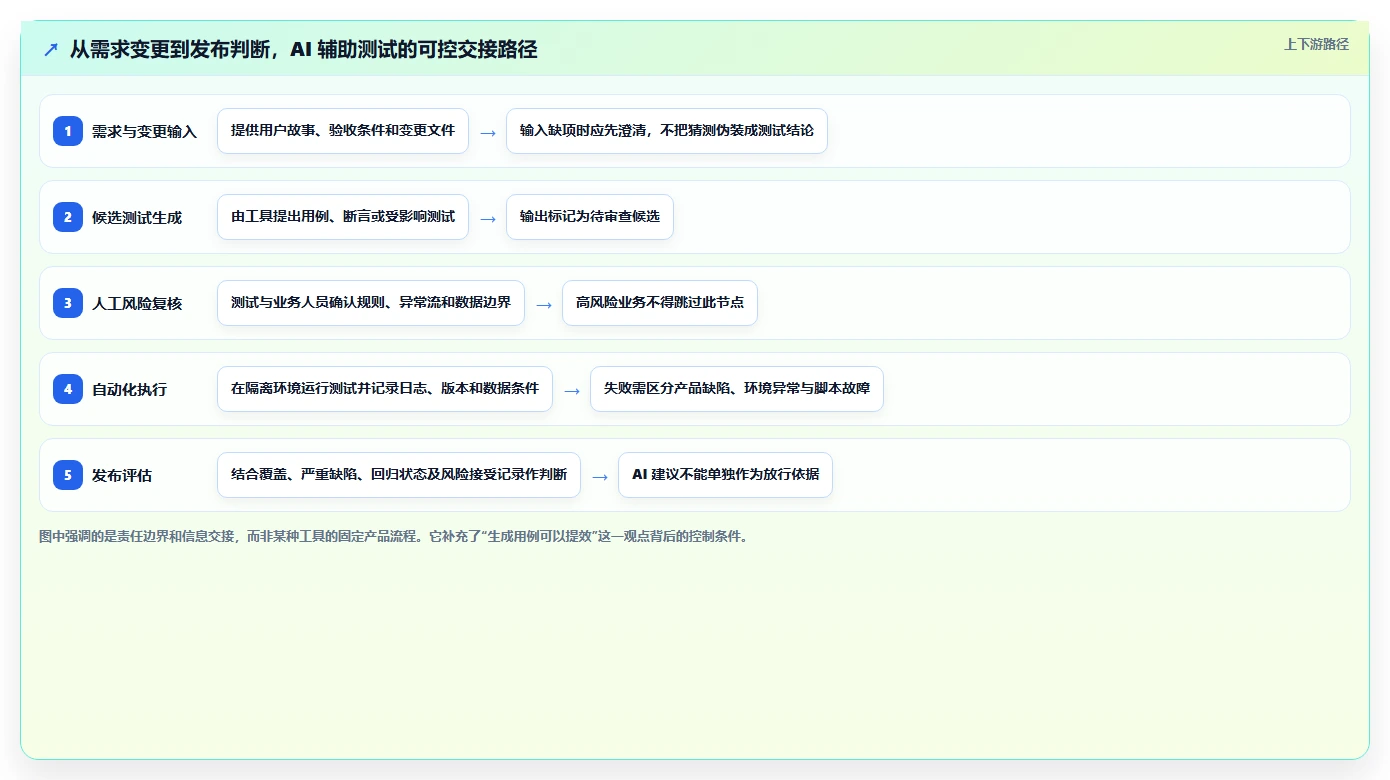
Task: Select the 发布评估 step label
Action: [122, 475]
